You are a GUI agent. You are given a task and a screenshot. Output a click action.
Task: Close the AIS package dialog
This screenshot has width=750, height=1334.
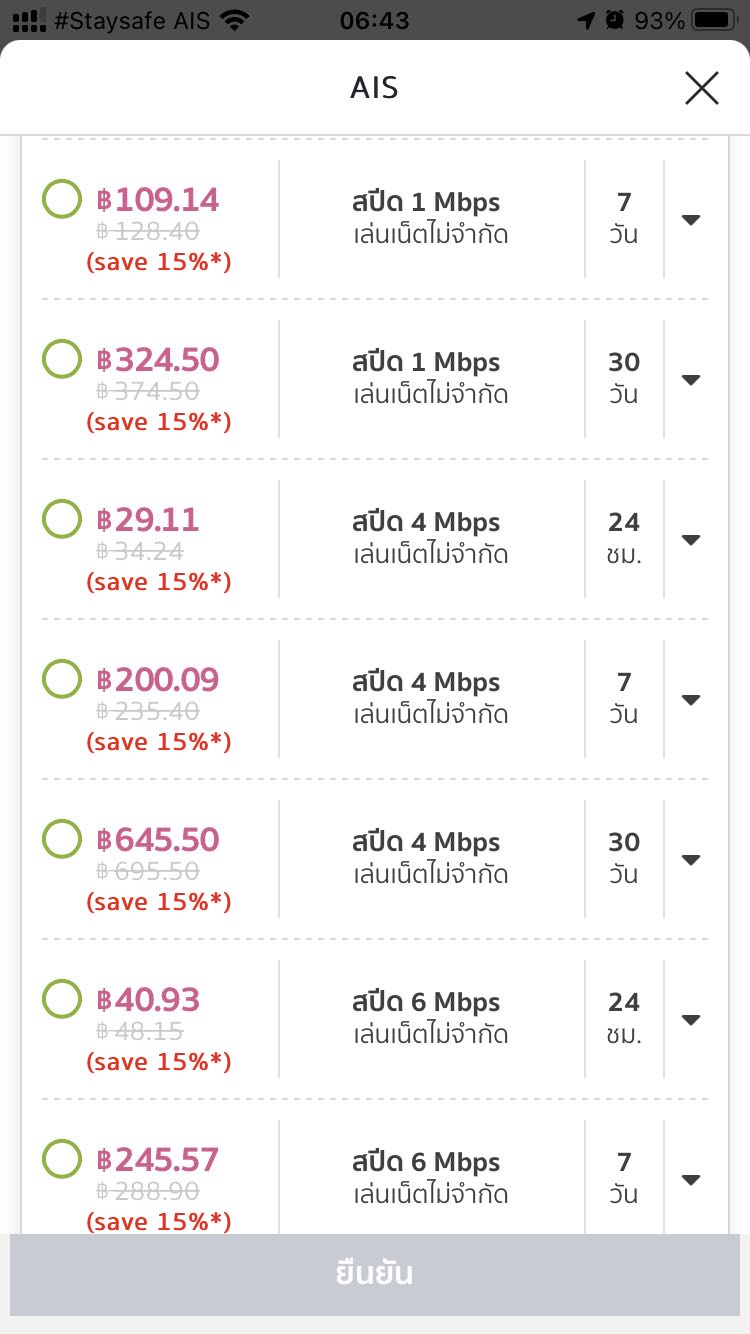tap(701, 88)
